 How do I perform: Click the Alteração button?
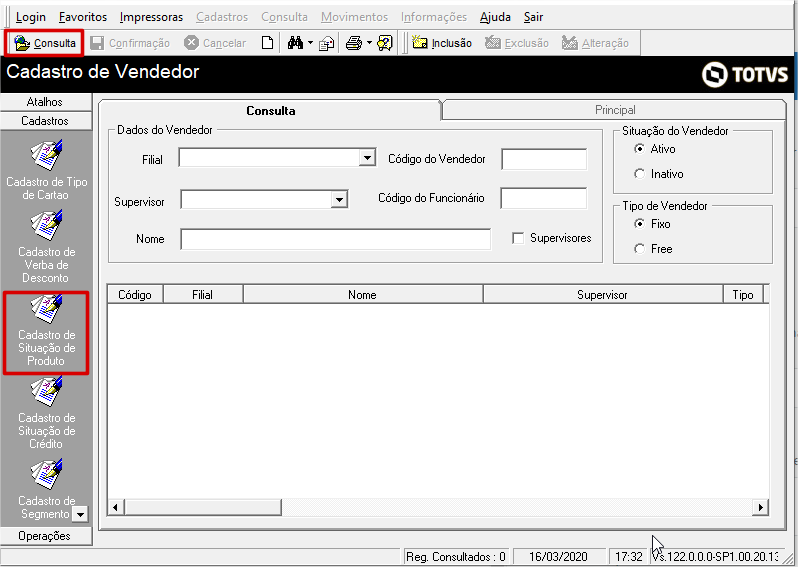coord(595,43)
